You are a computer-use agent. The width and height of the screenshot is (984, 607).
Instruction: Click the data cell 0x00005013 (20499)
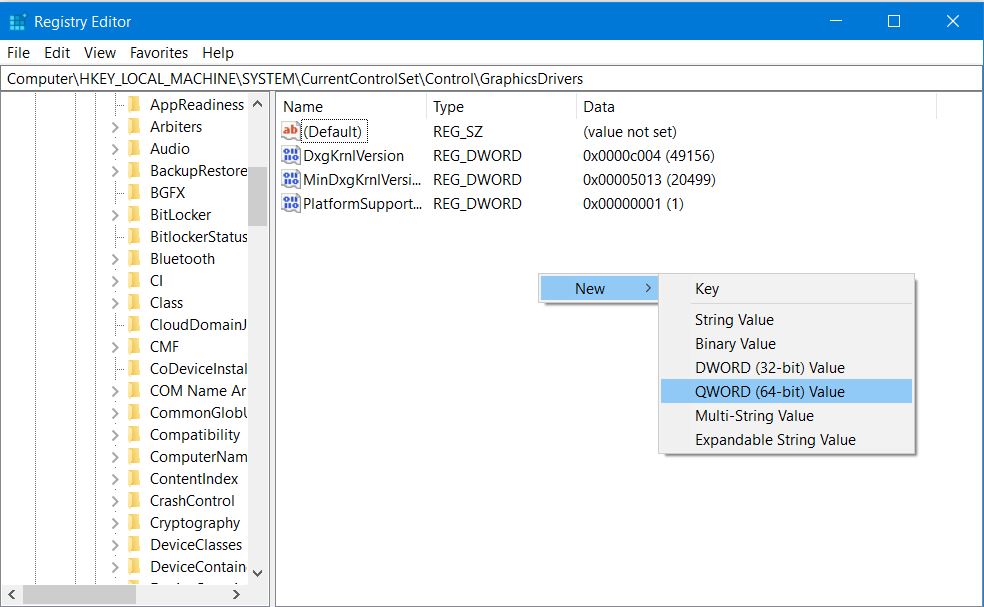(x=649, y=180)
